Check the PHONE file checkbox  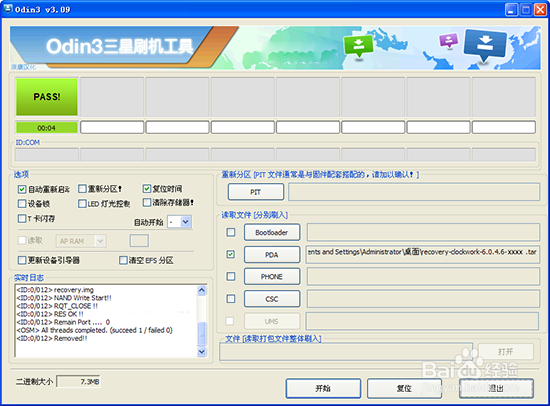231,277
